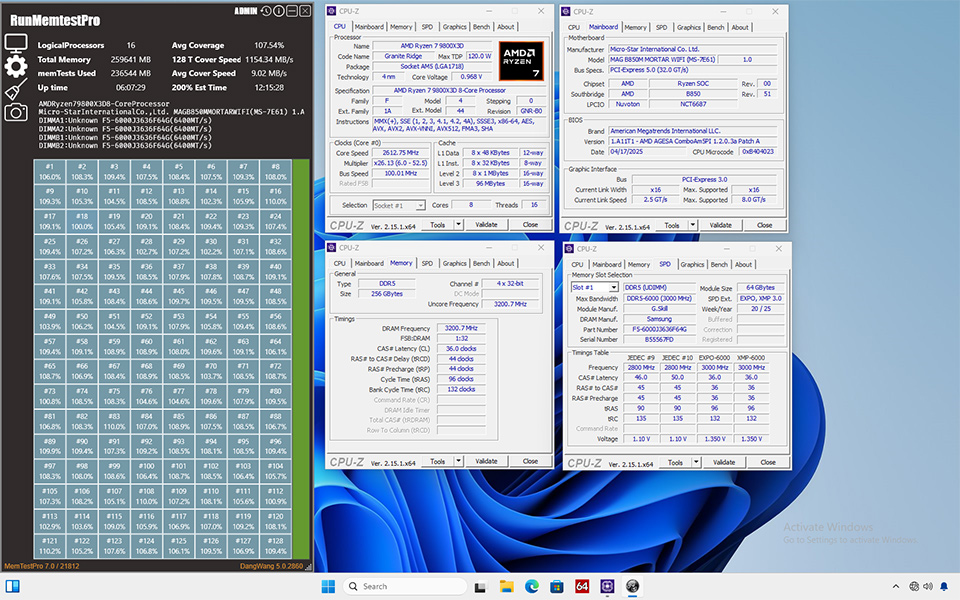Click the history clock icon in RunMemtestPro title bar
Image resolution: width=960 pixels, height=600 pixels.
(265, 10)
